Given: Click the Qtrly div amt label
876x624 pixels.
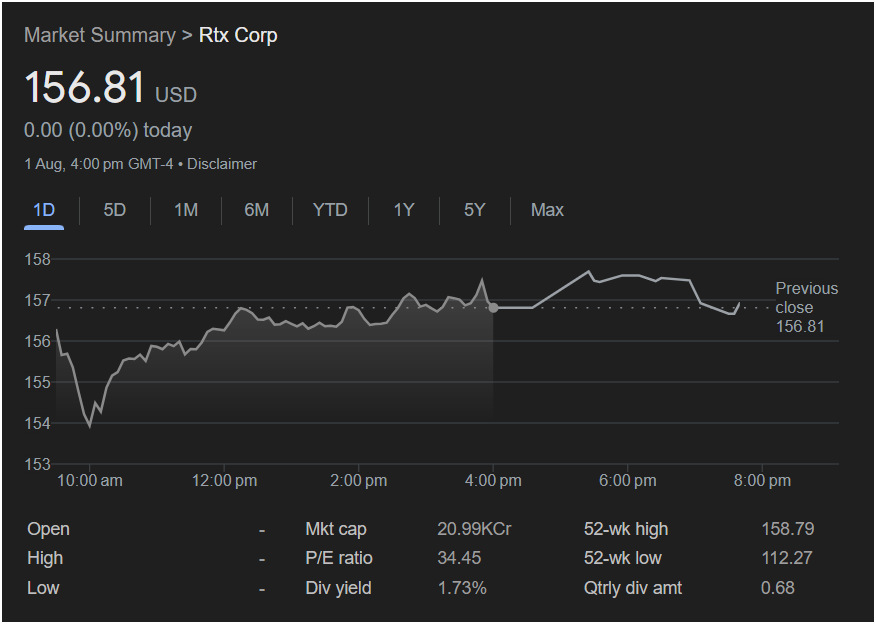Looking at the screenshot, I should (632, 588).
